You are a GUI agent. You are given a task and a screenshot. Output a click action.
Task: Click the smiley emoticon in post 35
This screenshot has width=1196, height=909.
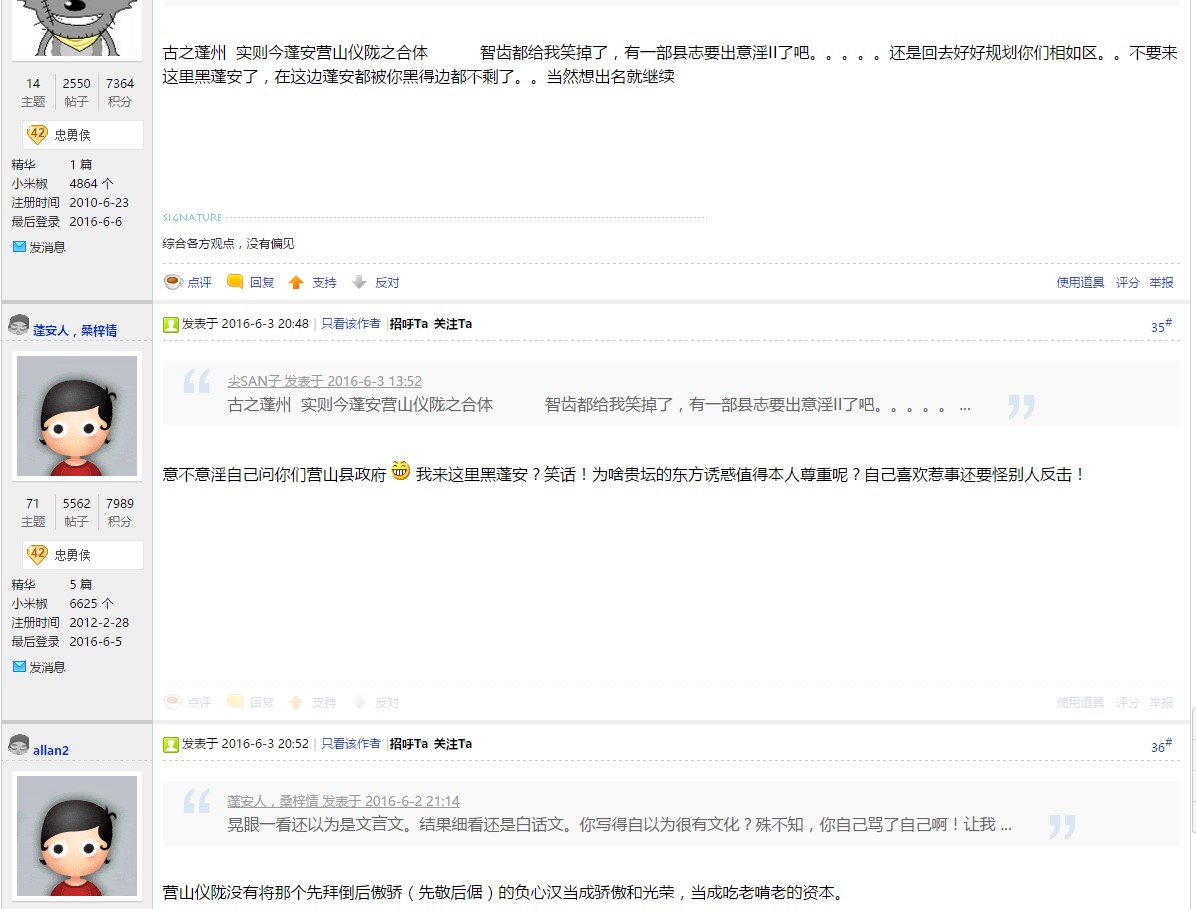click(400, 471)
